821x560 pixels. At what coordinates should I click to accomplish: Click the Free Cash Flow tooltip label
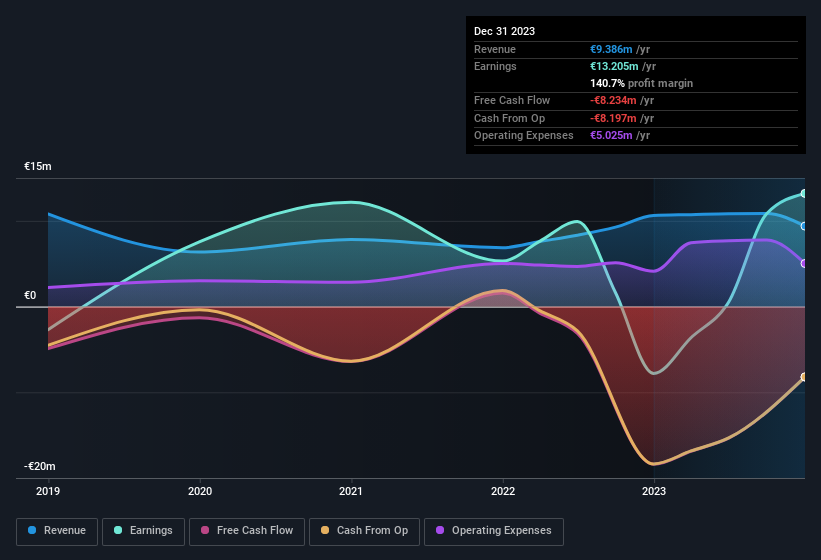[x=512, y=100]
